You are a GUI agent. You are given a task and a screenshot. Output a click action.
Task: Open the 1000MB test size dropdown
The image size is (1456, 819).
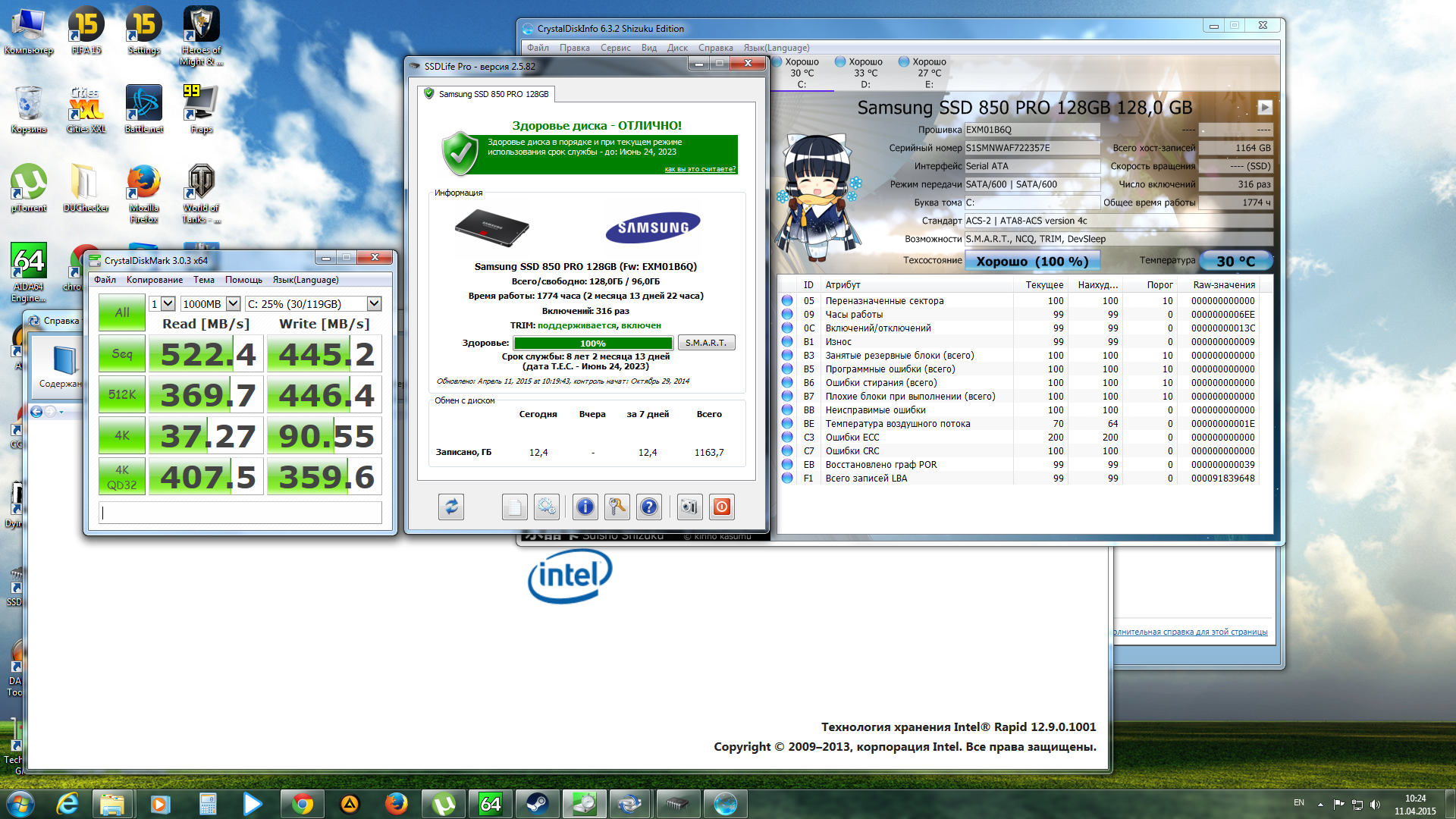tap(233, 304)
